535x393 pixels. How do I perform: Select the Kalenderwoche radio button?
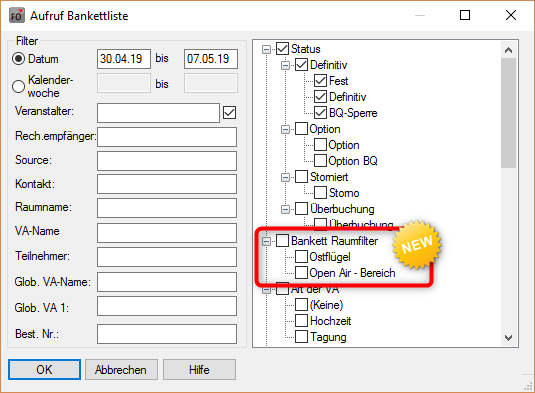(x=18, y=86)
